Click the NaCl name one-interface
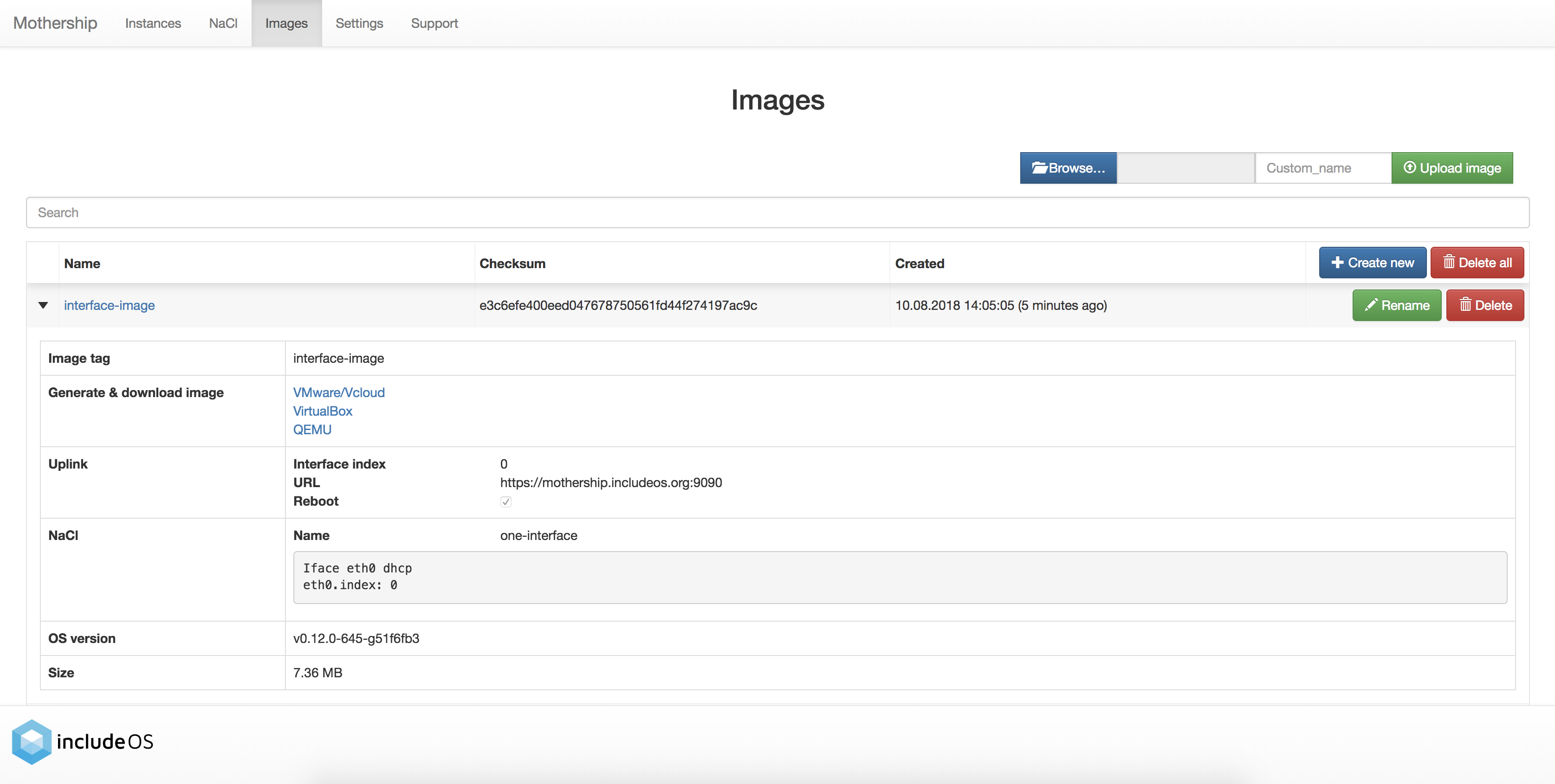This screenshot has height=784, width=1555. (538, 536)
